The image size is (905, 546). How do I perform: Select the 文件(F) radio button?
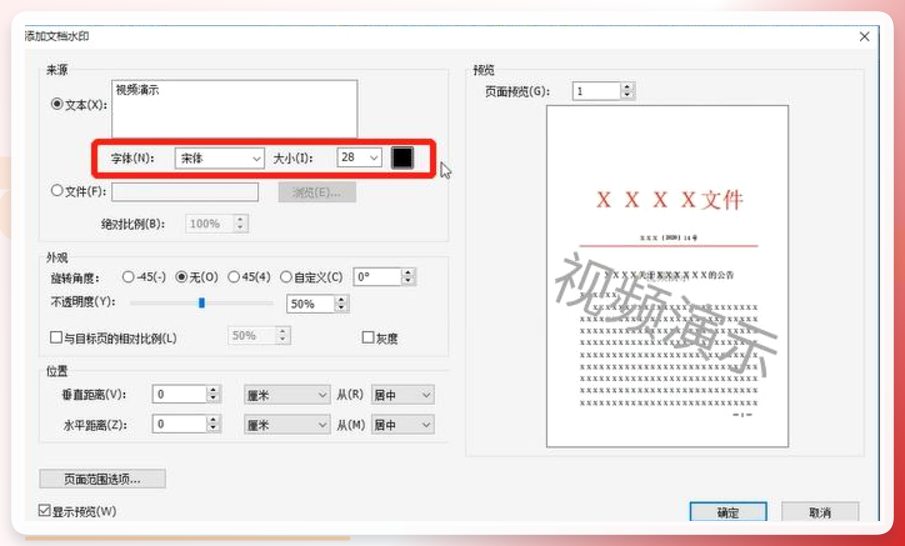(x=57, y=190)
